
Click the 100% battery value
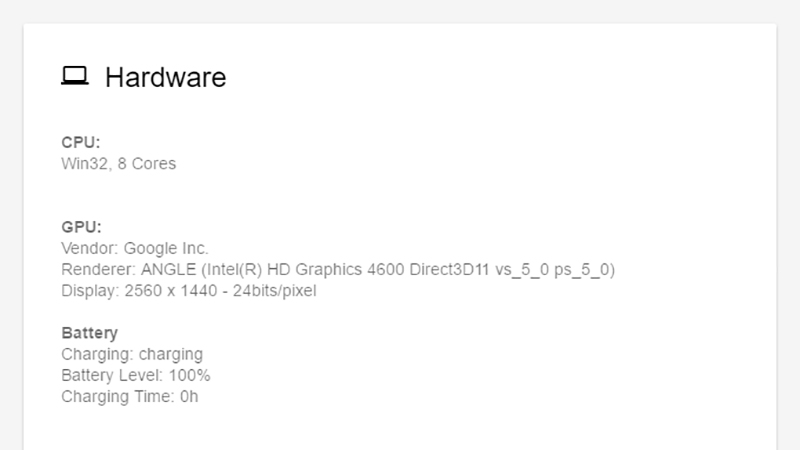(189, 376)
